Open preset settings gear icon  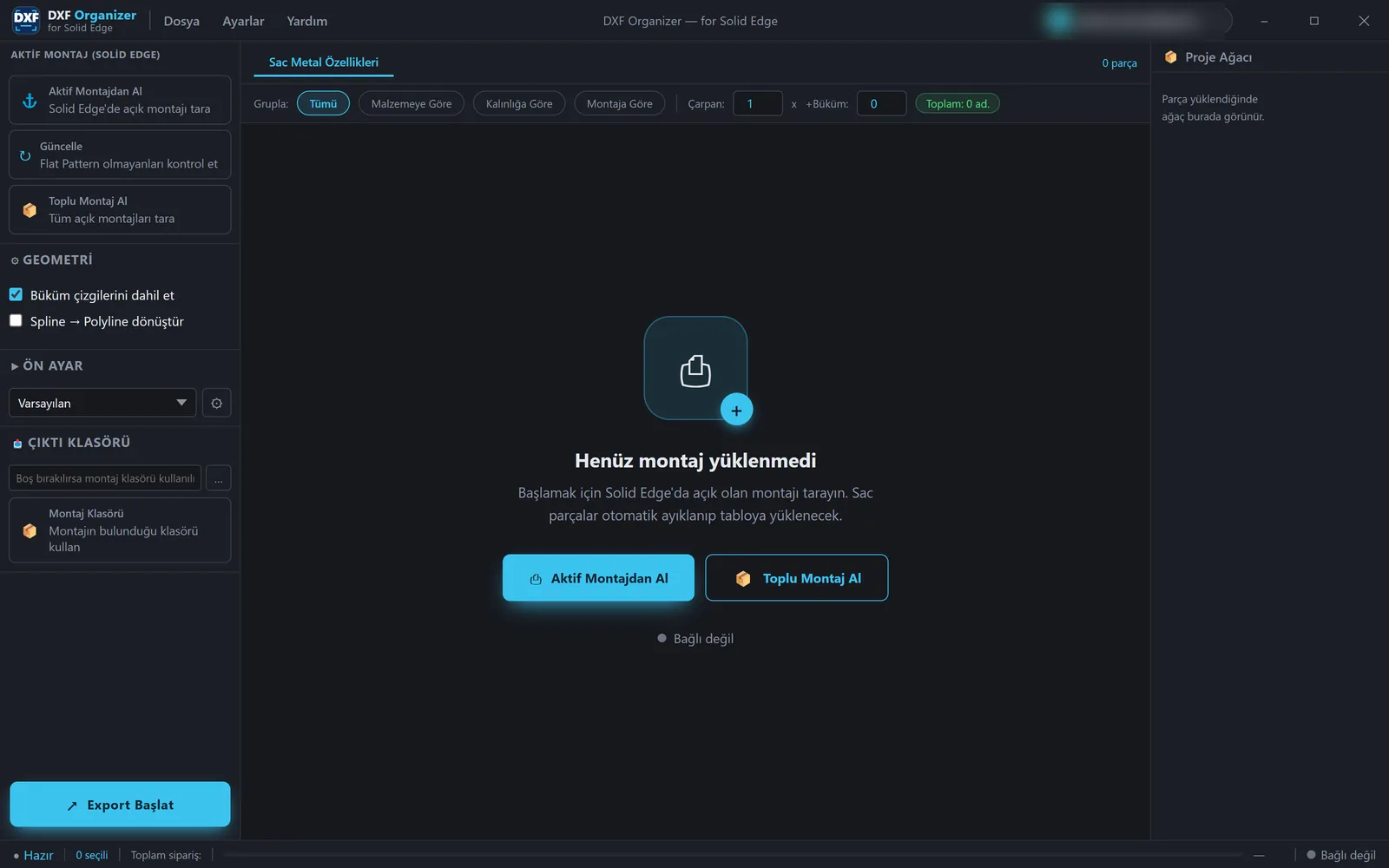coord(217,403)
